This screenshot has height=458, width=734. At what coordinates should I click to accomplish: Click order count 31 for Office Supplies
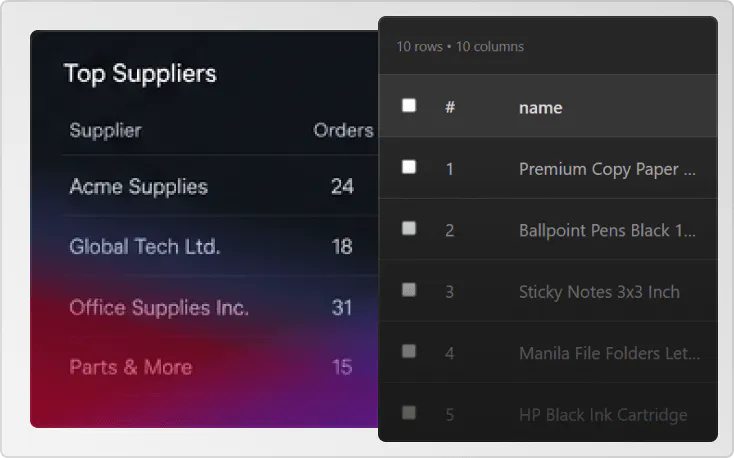342,308
